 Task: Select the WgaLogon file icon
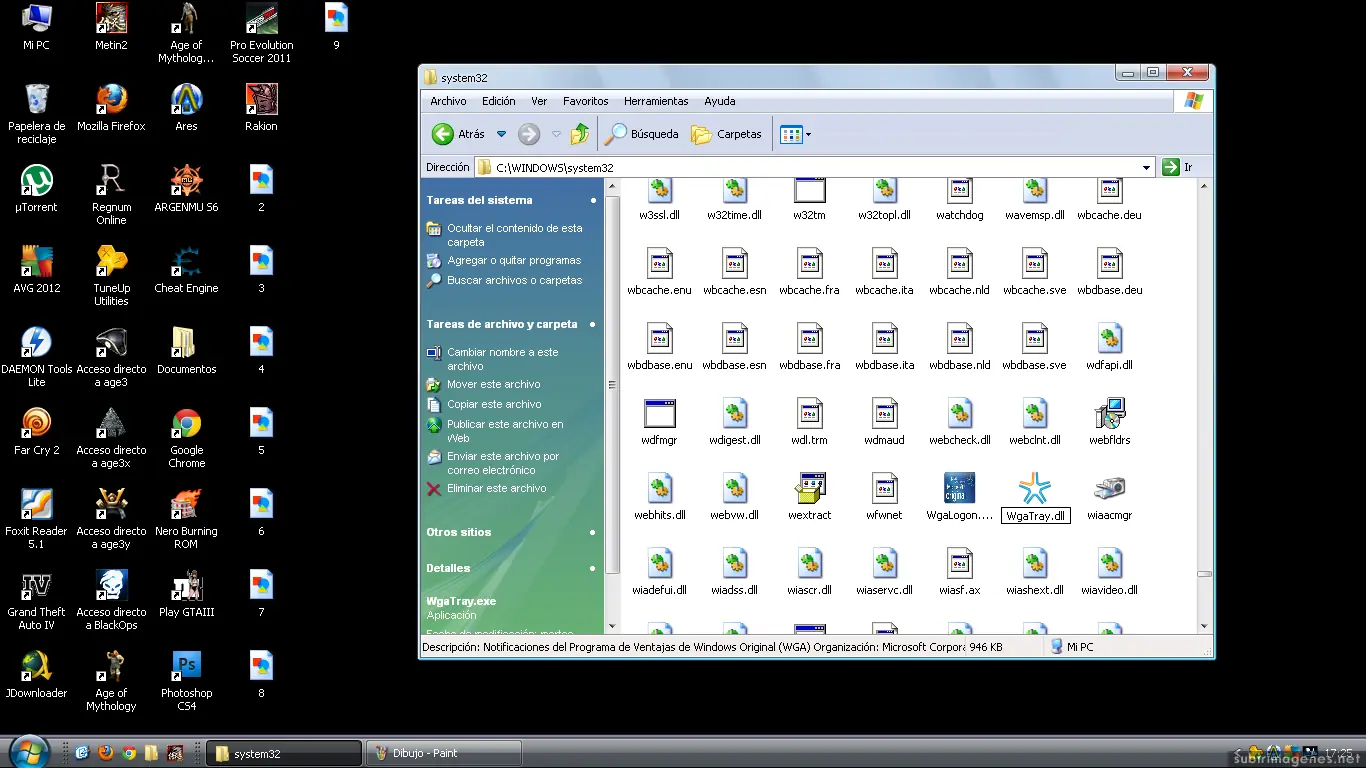(x=959, y=489)
